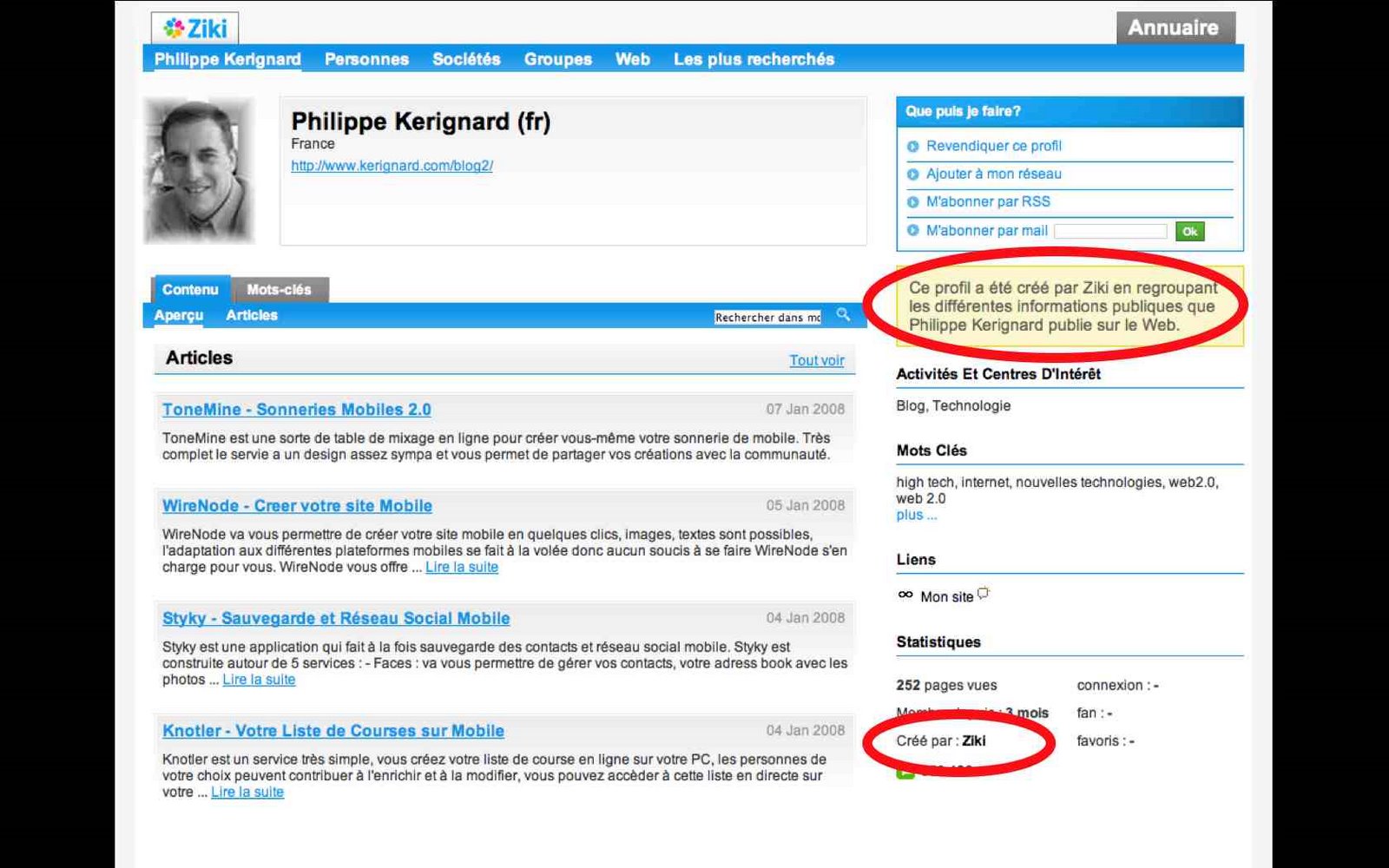Viewport: 1389px width, 868px height.
Task: Click the arrow icon beside Ajouter à mon réseau
Action: 912,174
